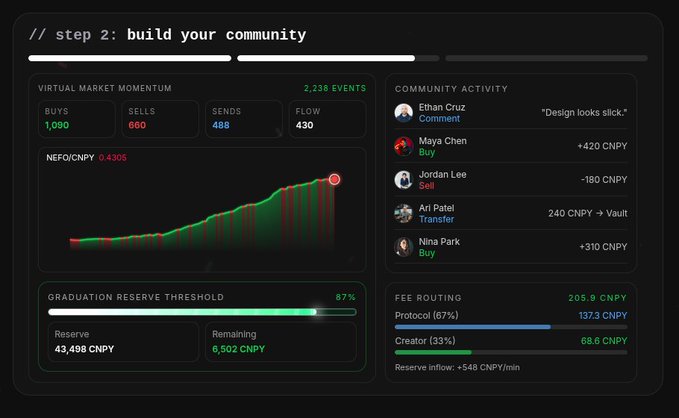Open the FLOW 430 stat card

327,119
